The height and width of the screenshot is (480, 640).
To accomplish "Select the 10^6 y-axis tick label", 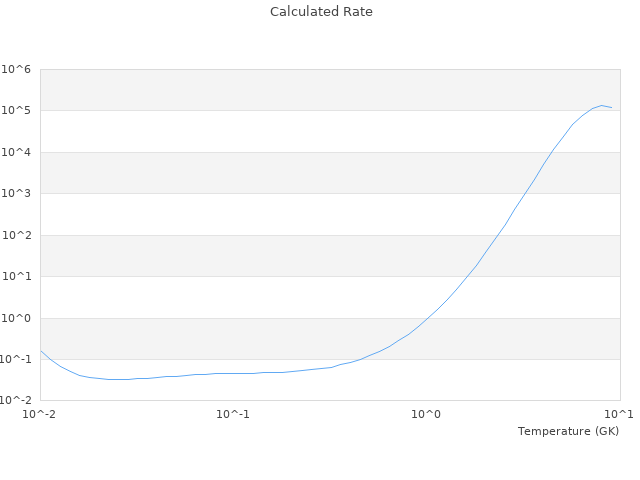I will 16,69.
